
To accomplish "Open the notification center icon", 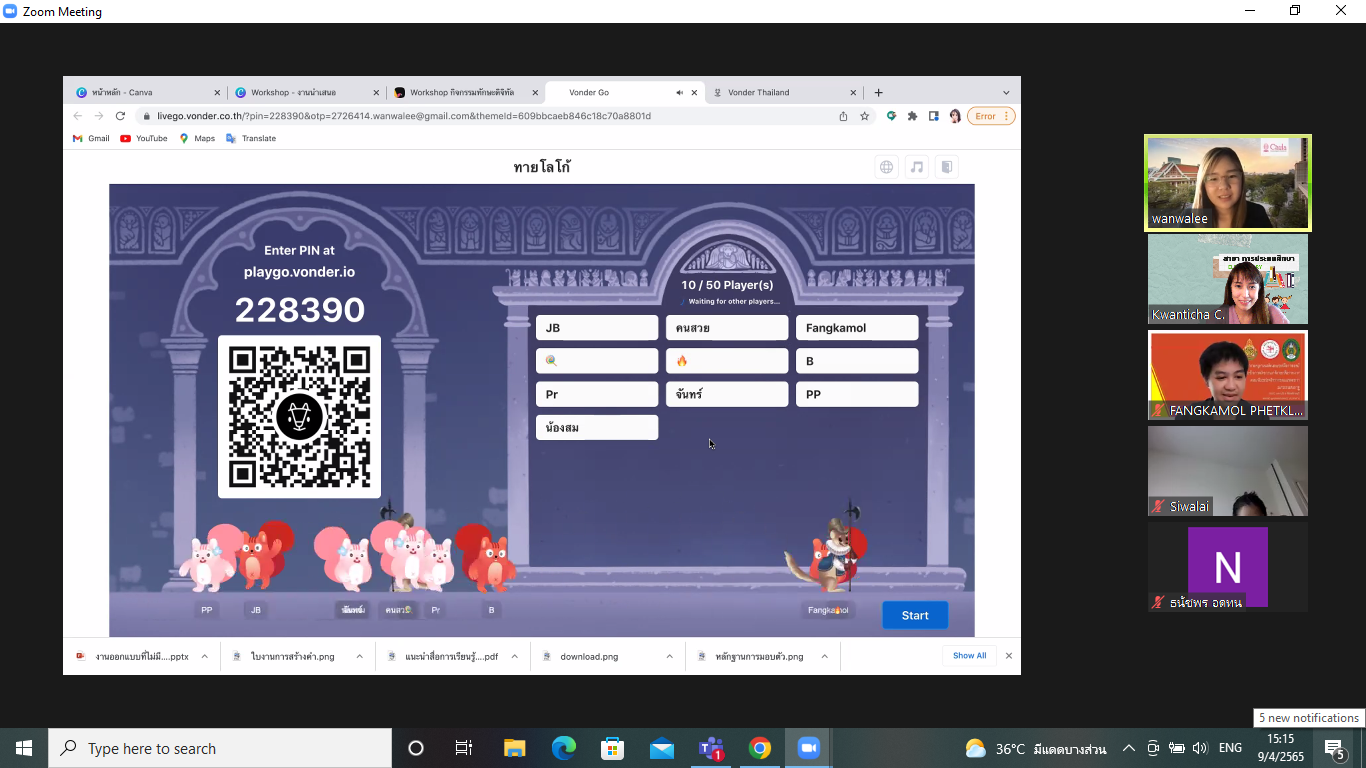I will [x=1335, y=748].
